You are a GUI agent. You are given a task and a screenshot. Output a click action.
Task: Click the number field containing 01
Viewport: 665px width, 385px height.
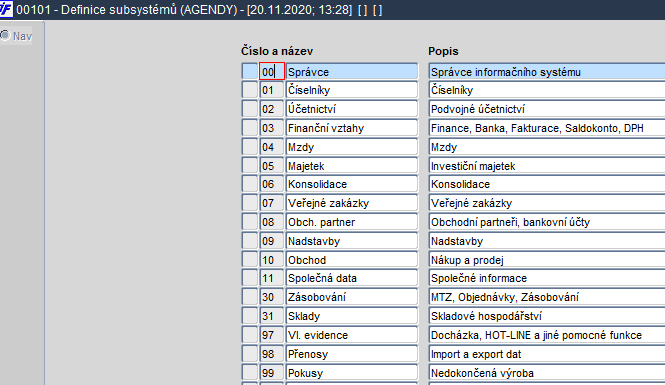pyautogui.click(x=272, y=90)
